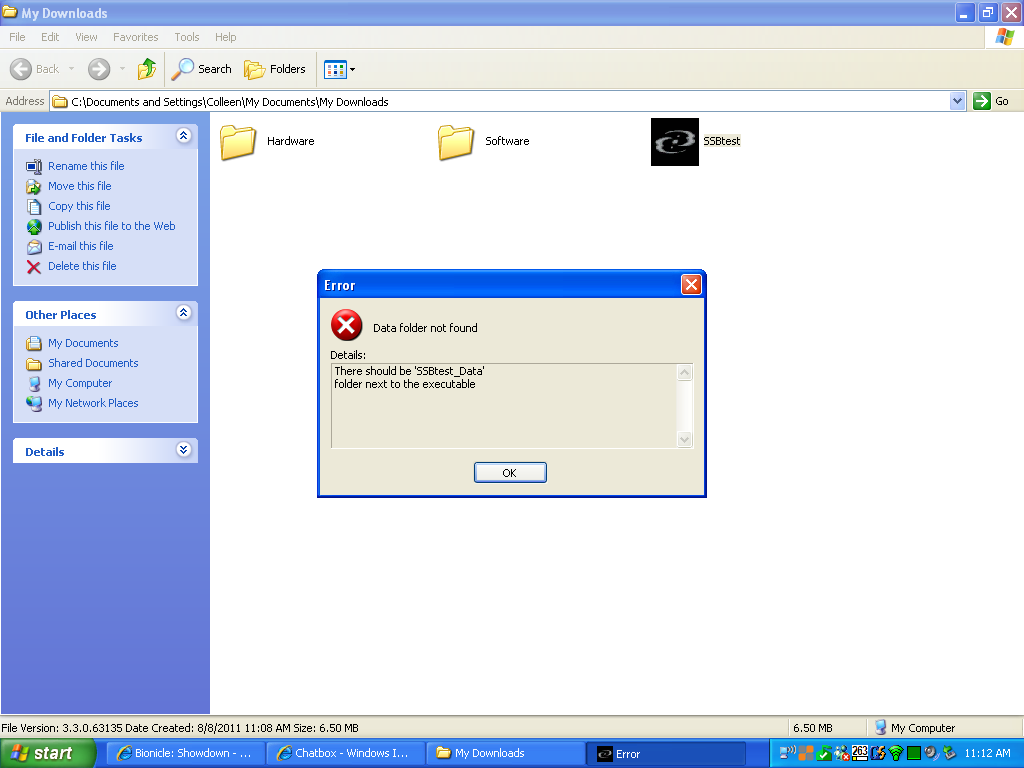Click Move this file
Viewport: 1024px width, 768px height.
pos(80,186)
